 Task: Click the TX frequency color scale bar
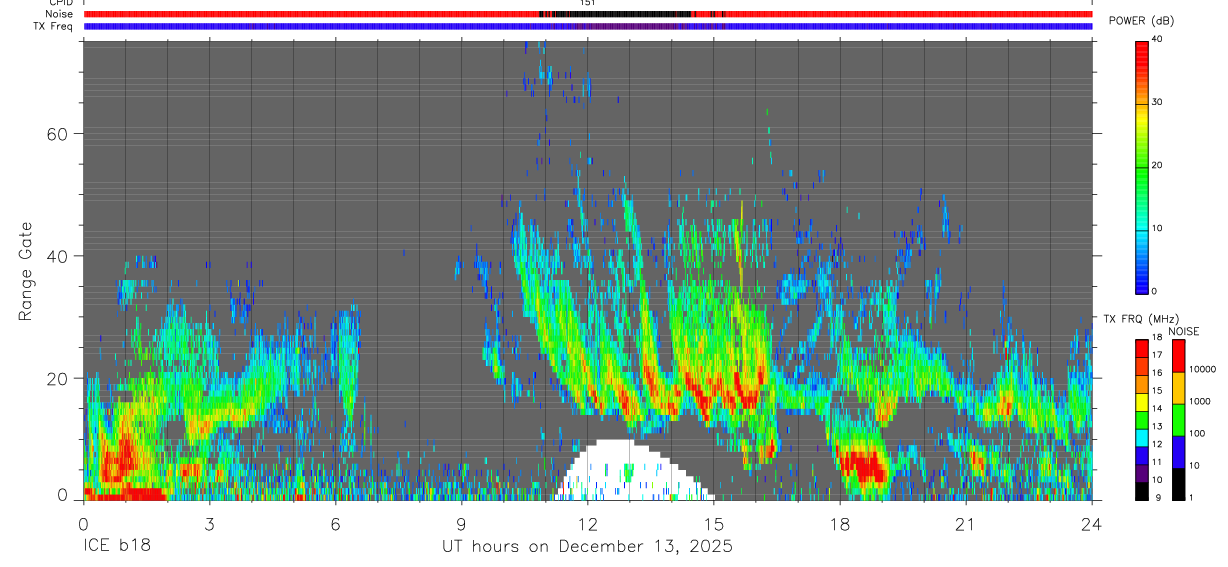pos(1142,420)
